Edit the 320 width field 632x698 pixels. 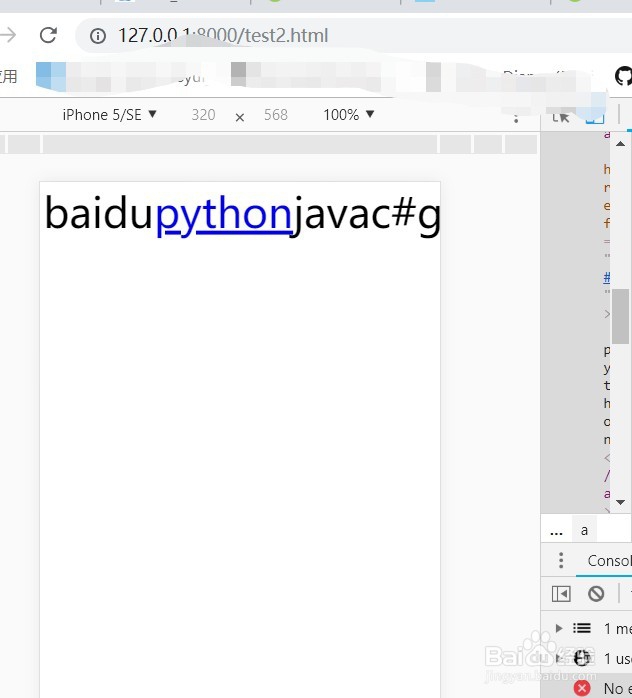tap(203, 115)
